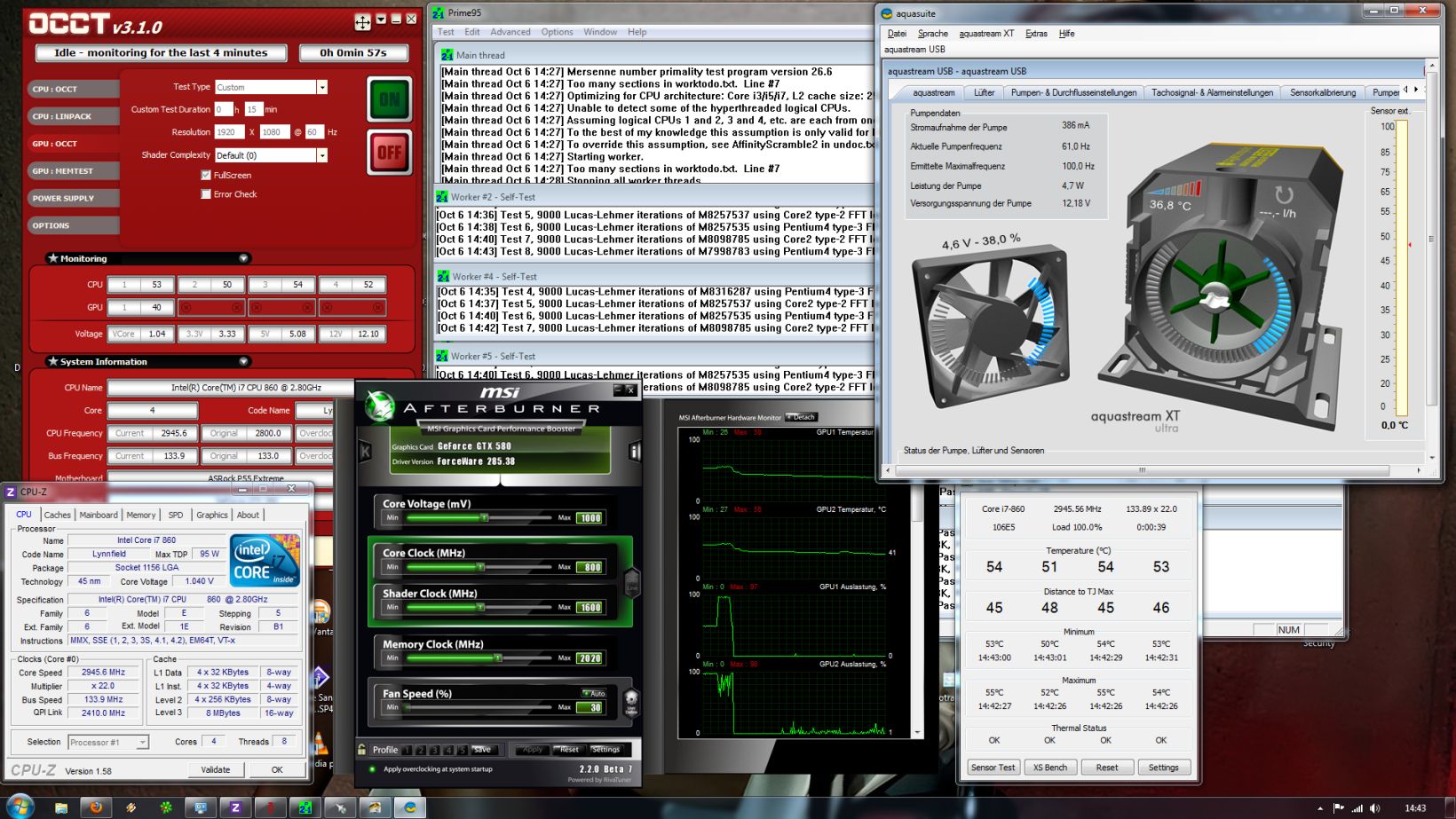Switch to aquasuite via its taskbar icon
The height and width of the screenshot is (819, 1456).
[409, 807]
